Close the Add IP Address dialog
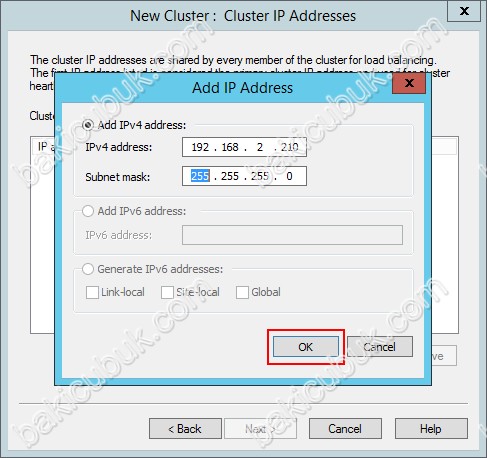This screenshot has width=487, height=458. click(x=409, y=83)
